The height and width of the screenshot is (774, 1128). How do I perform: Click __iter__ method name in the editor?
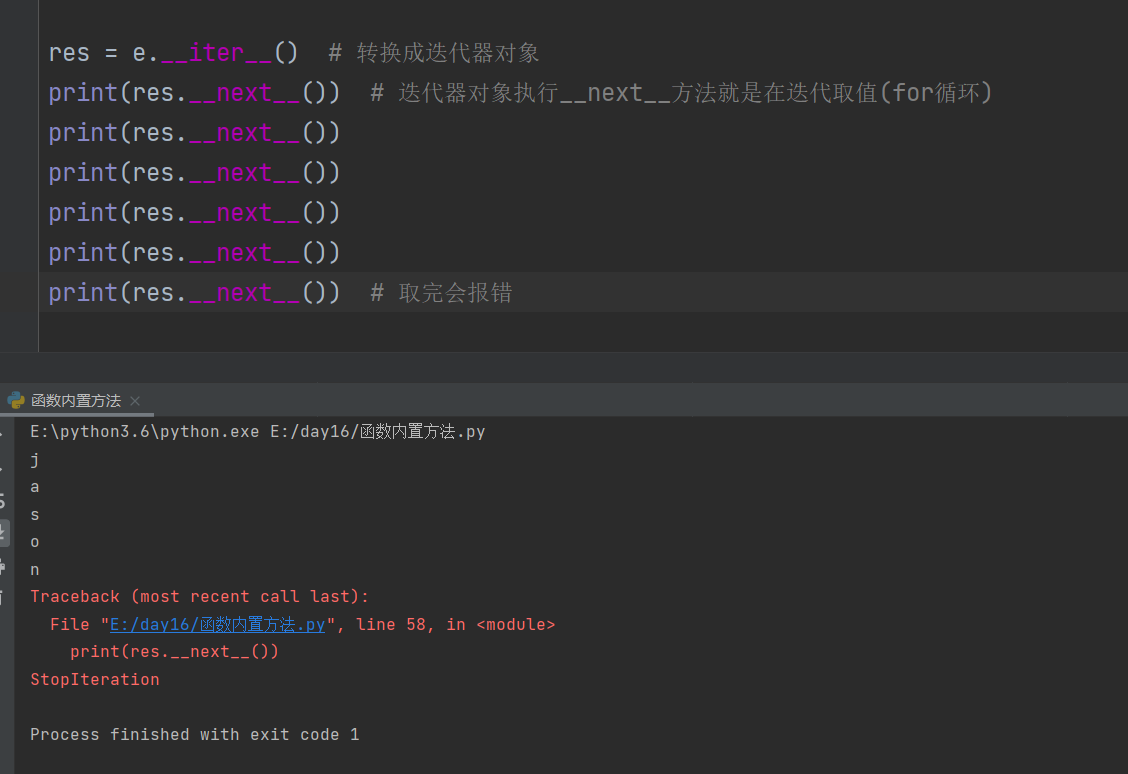[217, 53]
